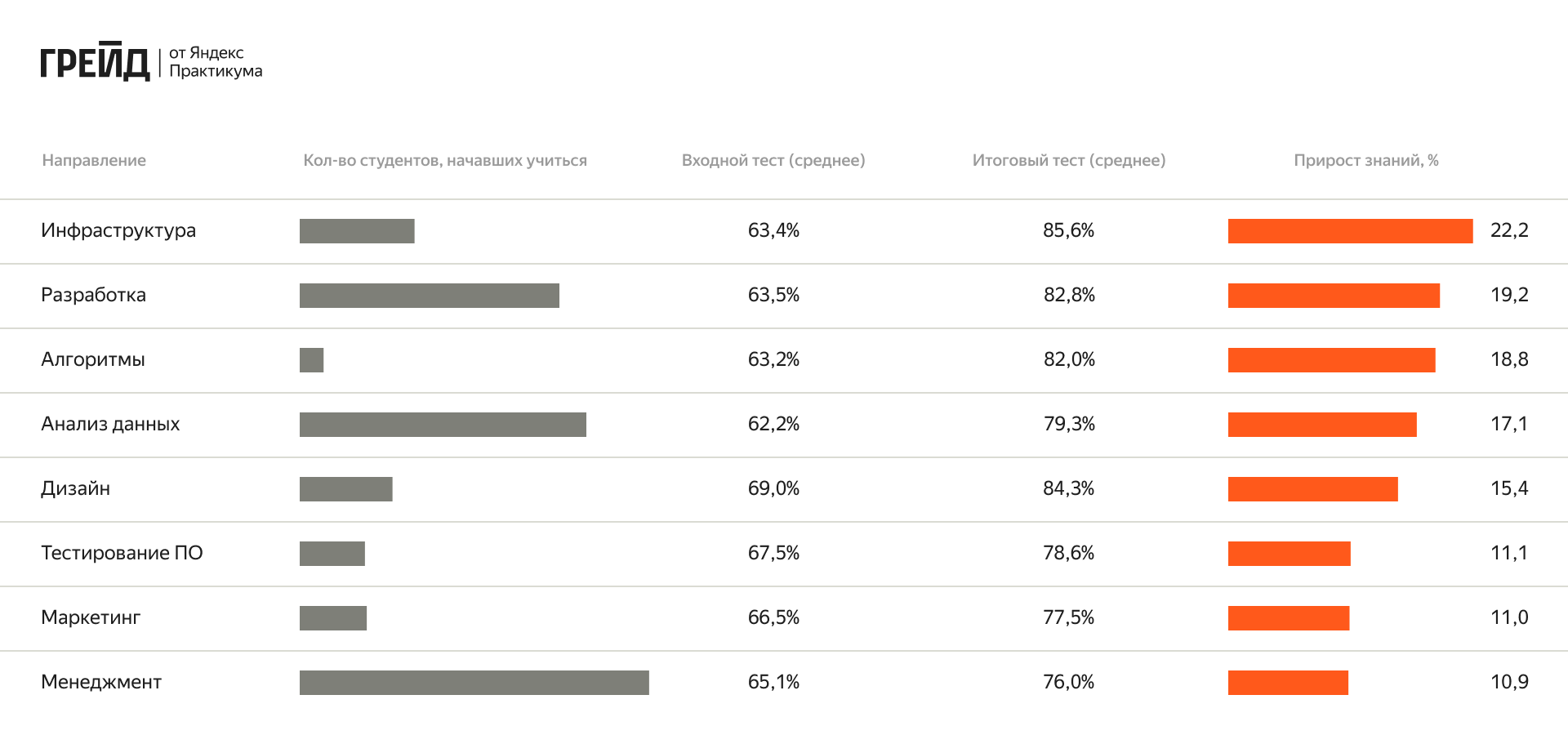Click the 'от Яндекс Практикума' text
The width and height of the screenshot is (1568, 735).
click(216, 62)
